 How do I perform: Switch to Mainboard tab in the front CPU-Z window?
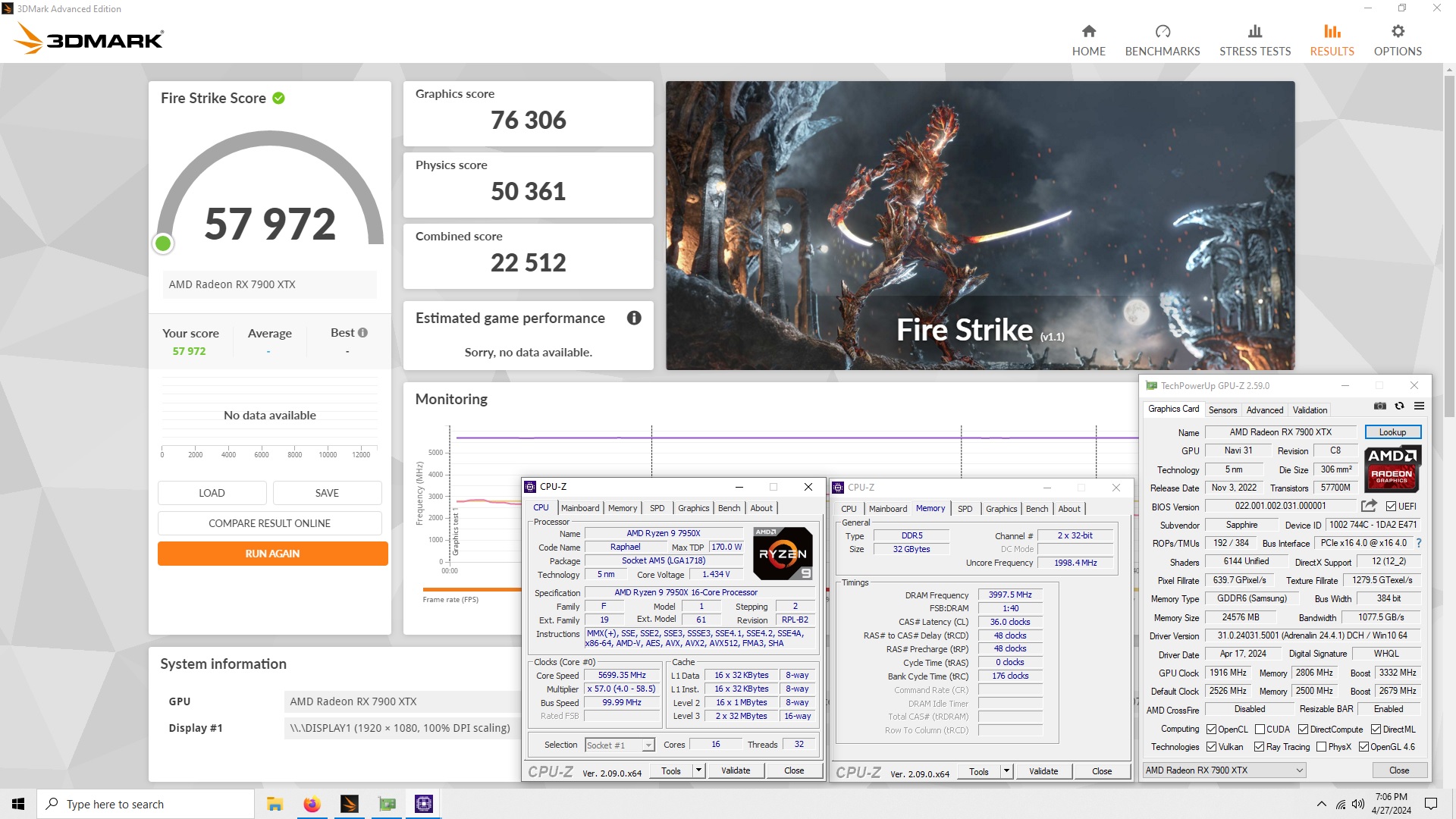(580, 508)
